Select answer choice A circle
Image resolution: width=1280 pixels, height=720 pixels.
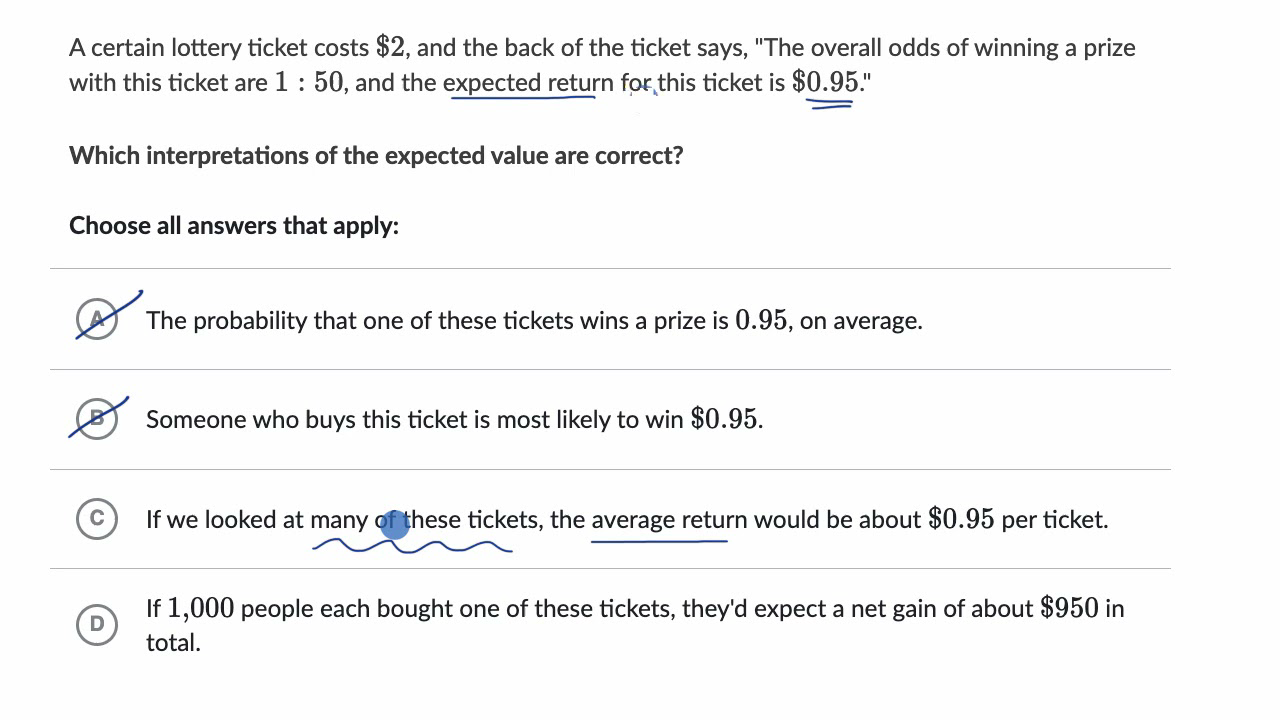[x=97, y=320]
